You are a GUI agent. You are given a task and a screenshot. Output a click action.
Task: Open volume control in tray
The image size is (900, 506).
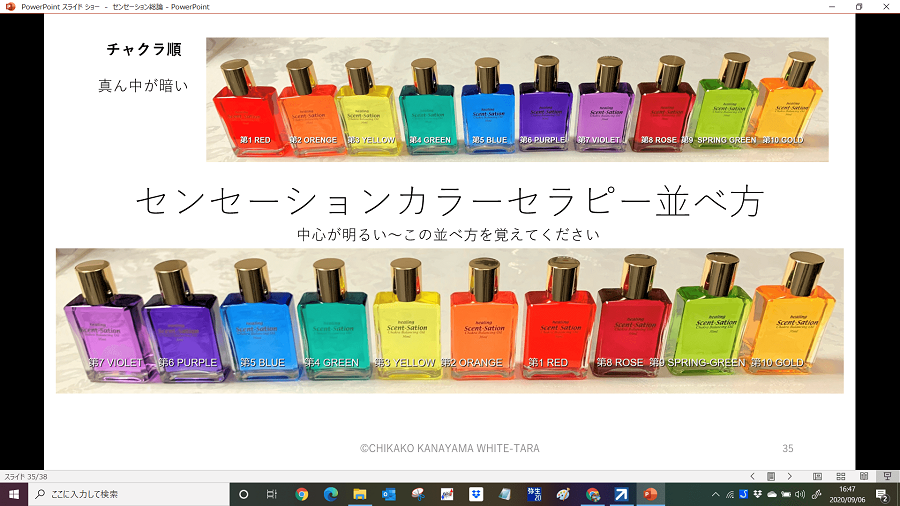(x=800, y=494)
